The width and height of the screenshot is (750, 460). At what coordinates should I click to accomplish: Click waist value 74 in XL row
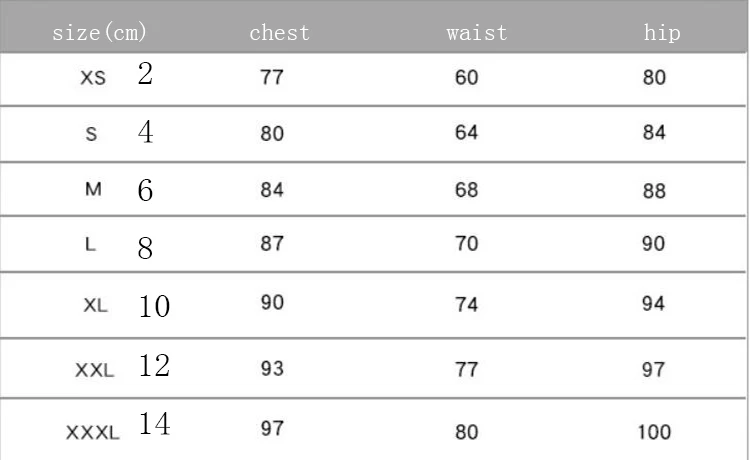[467, 305]
